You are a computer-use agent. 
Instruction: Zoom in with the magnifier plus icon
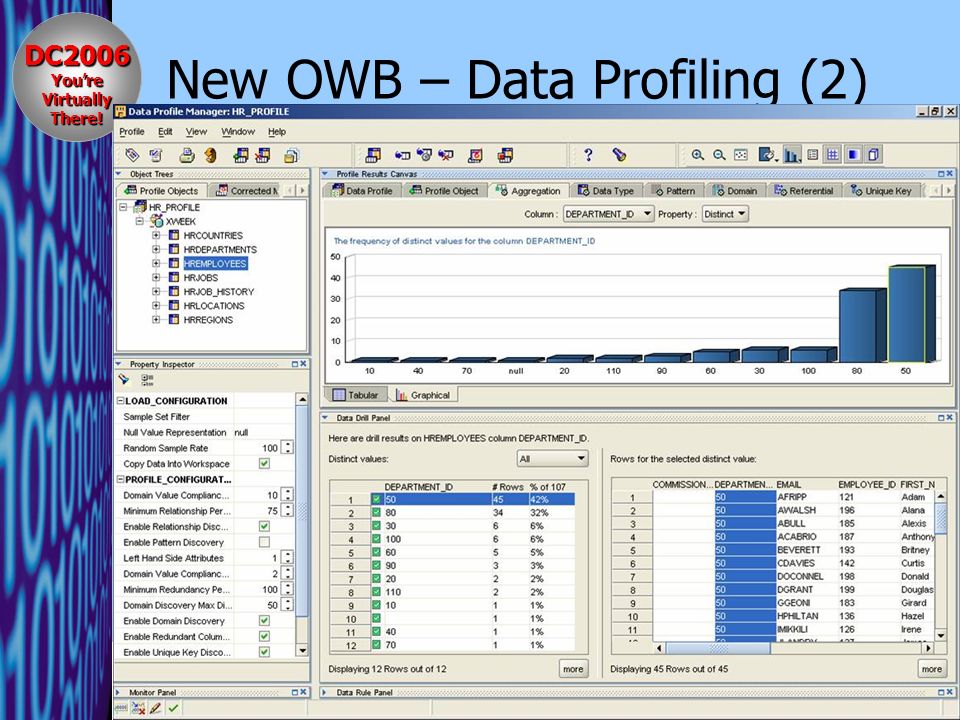[697, 155]
